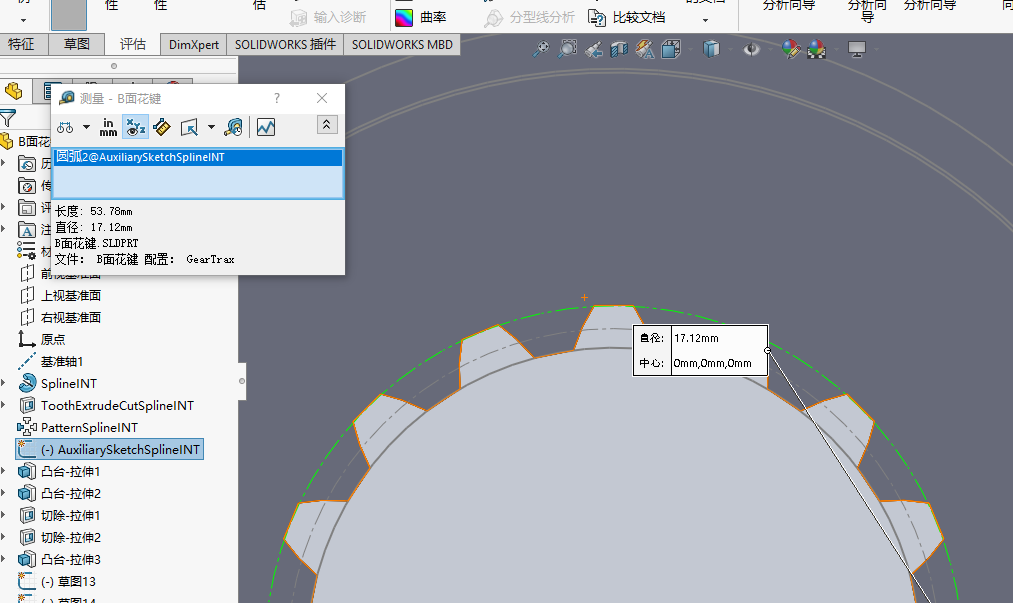Screen dimensions: 1013x603
Task: Switch to the 草图 tab
Action: click(x=76, y=45)
